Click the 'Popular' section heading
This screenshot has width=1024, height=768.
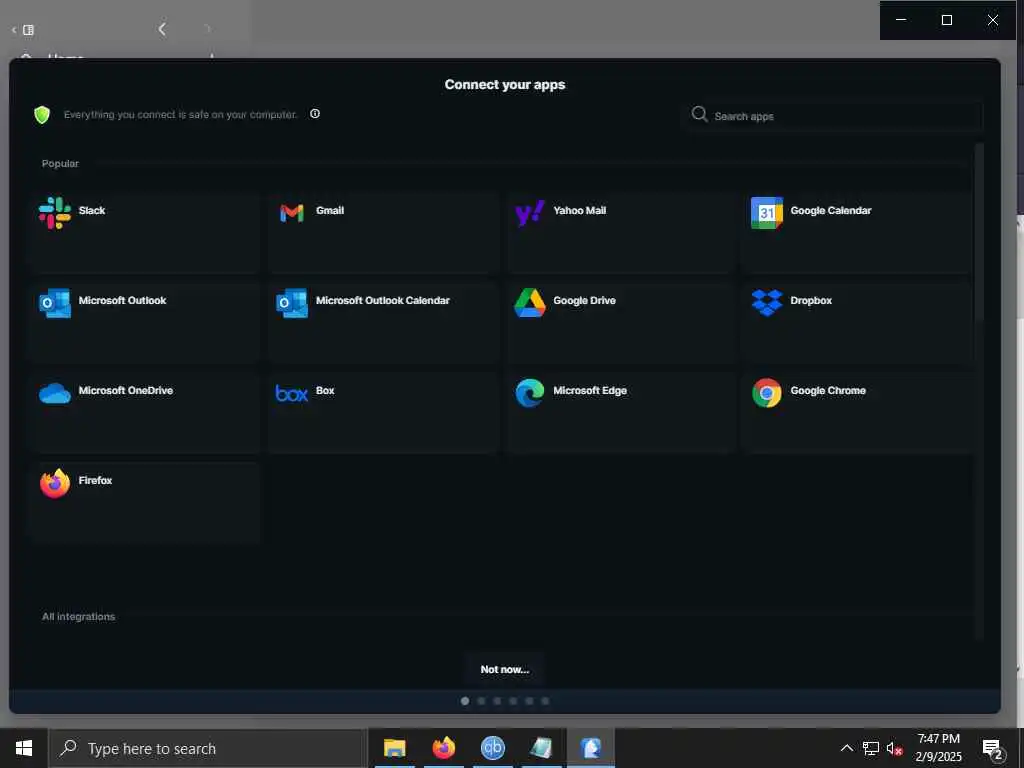[x=60, y=163]
